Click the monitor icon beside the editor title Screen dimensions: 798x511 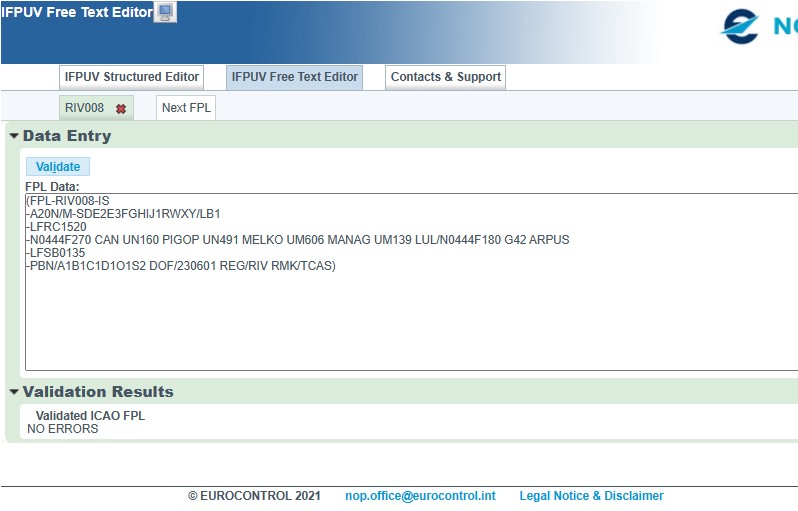[165, 12]
